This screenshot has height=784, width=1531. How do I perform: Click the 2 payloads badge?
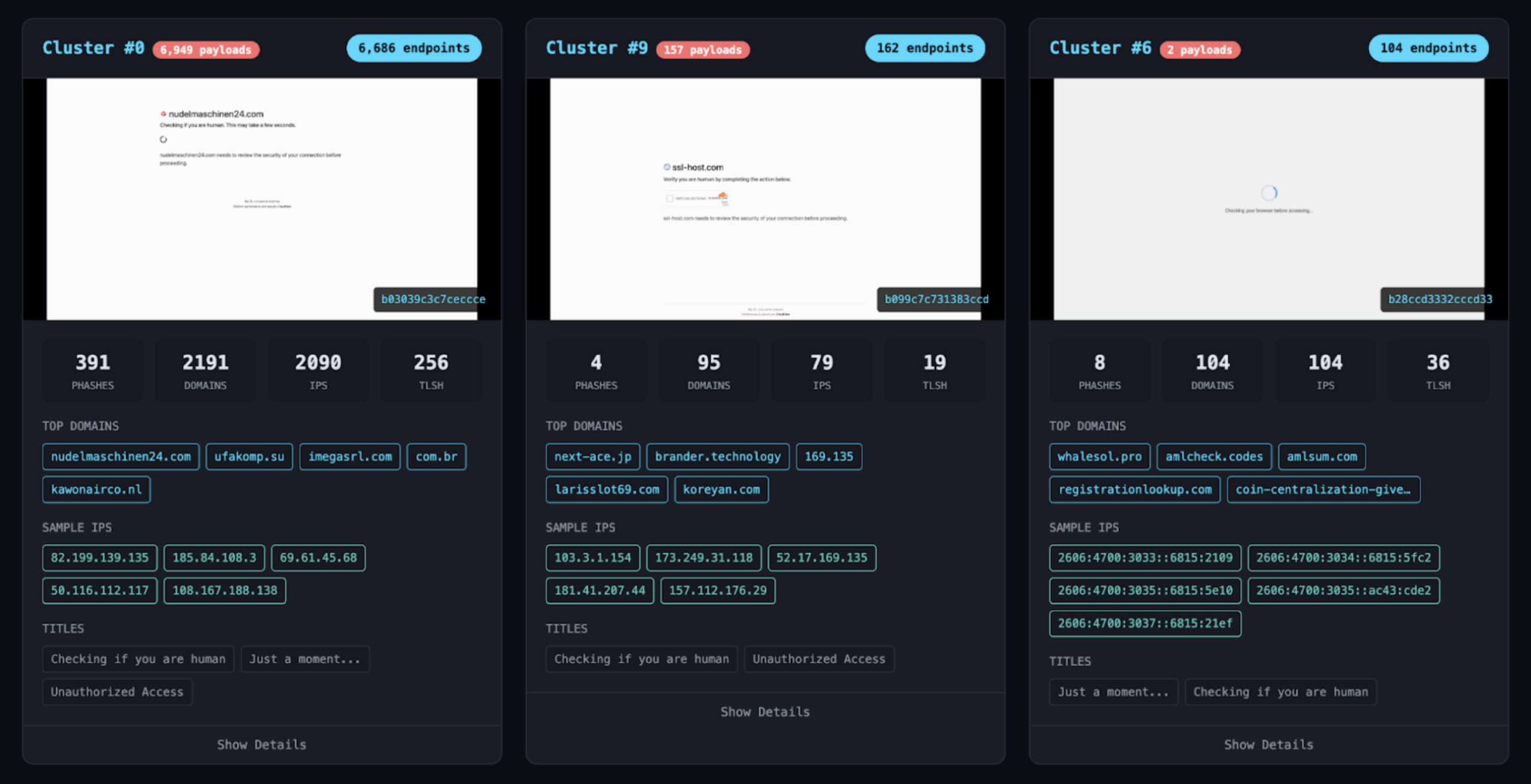pos(1200,50)
